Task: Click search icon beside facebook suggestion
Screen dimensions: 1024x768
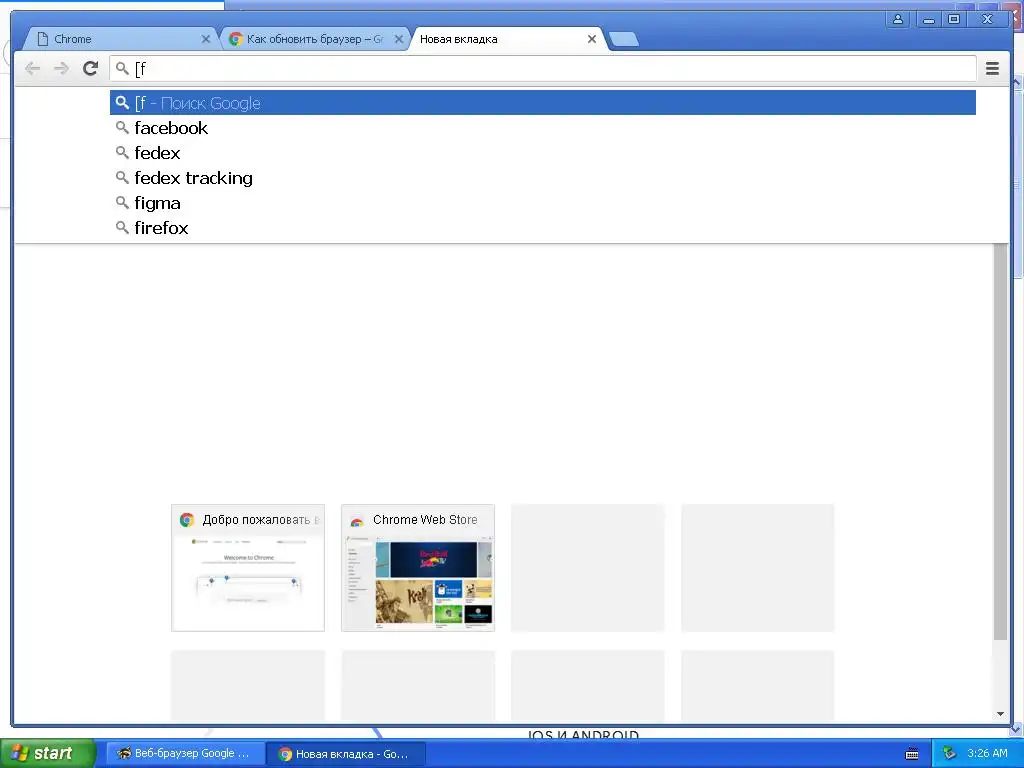Action: pos(122,127)
